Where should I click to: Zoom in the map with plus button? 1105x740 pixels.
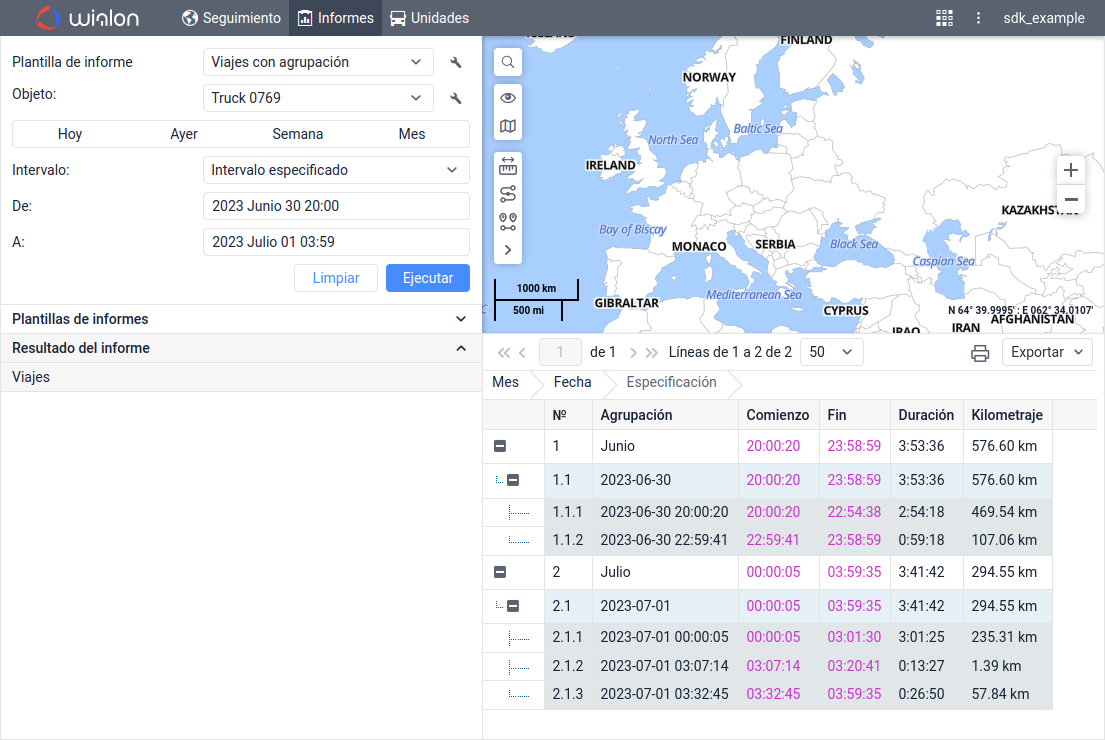coord(1071,170)
